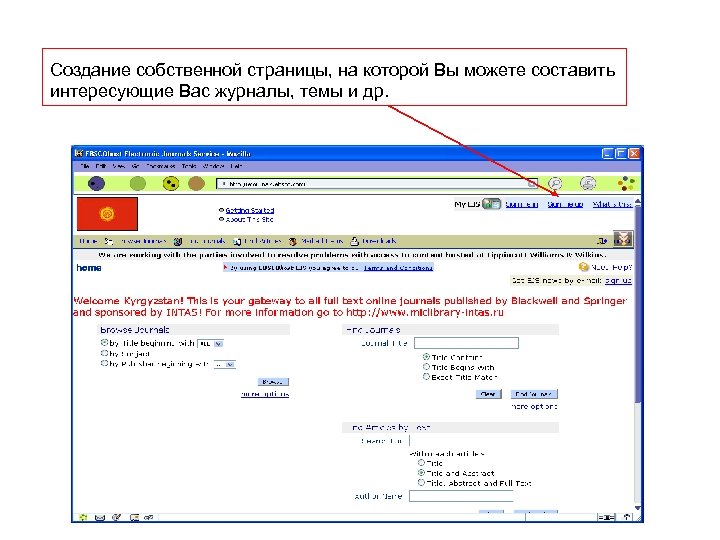Open the Tools menu
This screenshot has width=720, height=540.
pyautogui.click(x=189, y=166)
